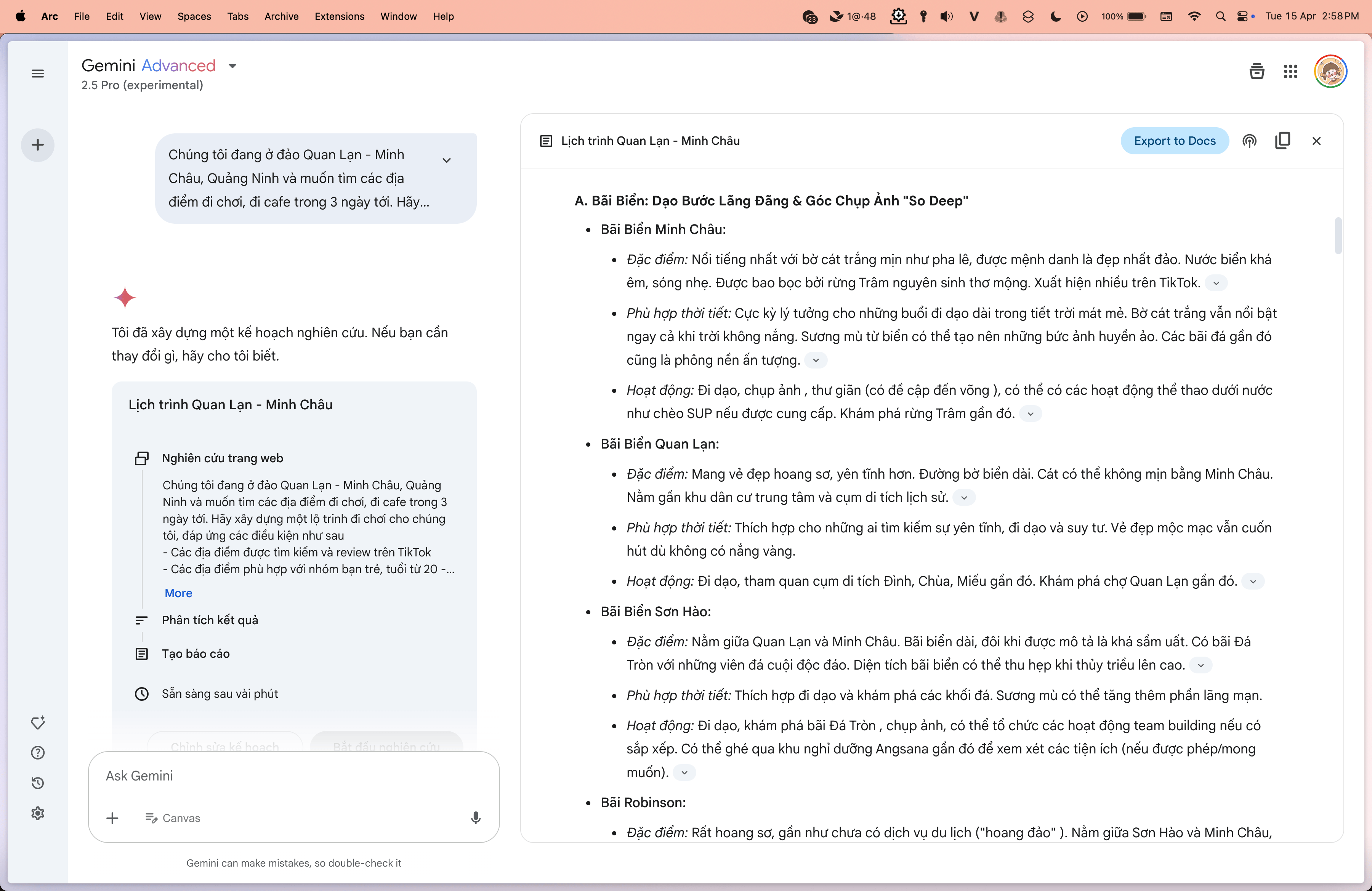This screenshot has width=1372, height=891.
Task: Open Help icon in left sidebar
Action: (x=37, y=753)
